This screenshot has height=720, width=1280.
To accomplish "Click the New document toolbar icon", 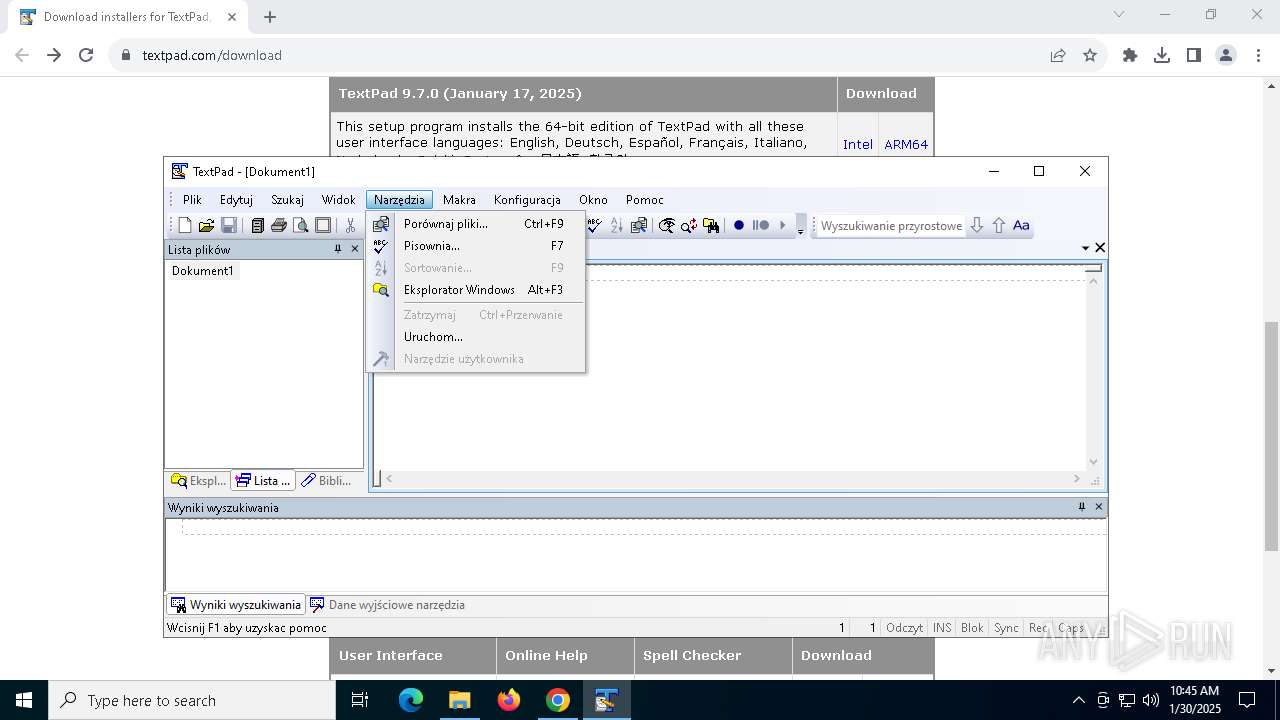I will [185, 226].
